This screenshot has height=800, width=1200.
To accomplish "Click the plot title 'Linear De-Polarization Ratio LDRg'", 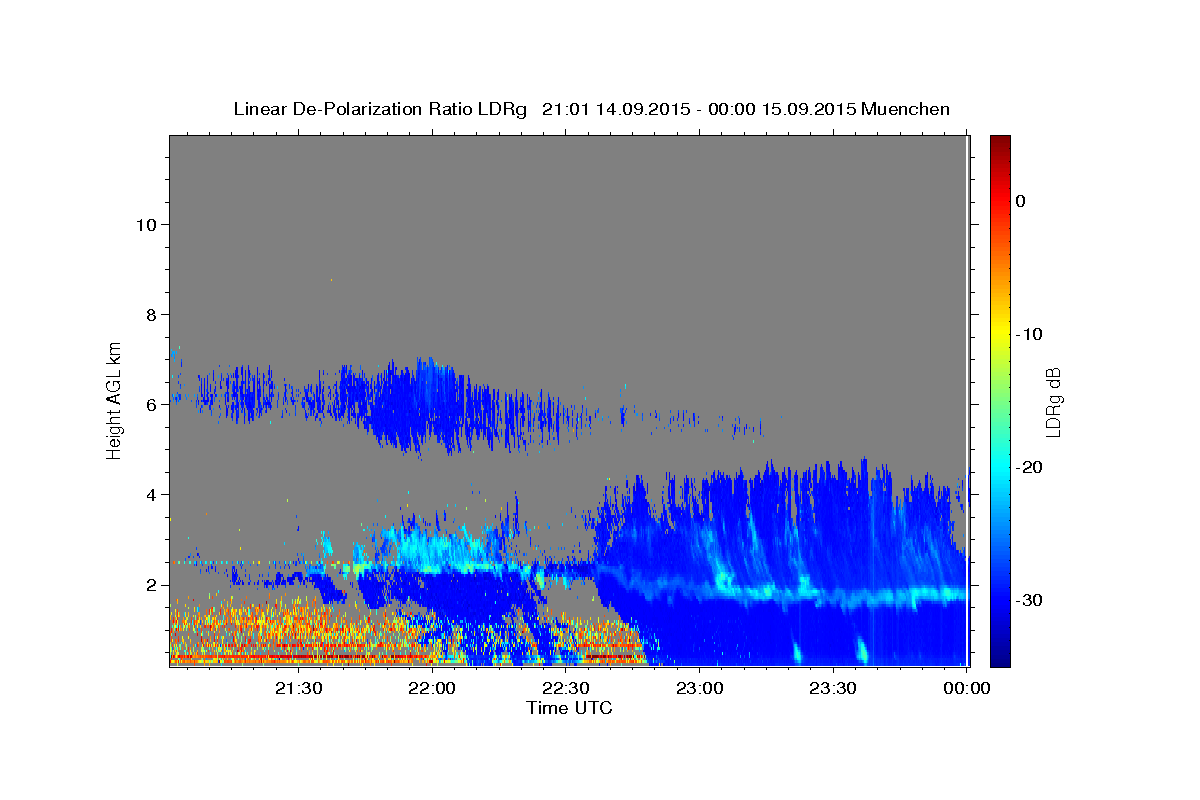I will coord(379,109).
